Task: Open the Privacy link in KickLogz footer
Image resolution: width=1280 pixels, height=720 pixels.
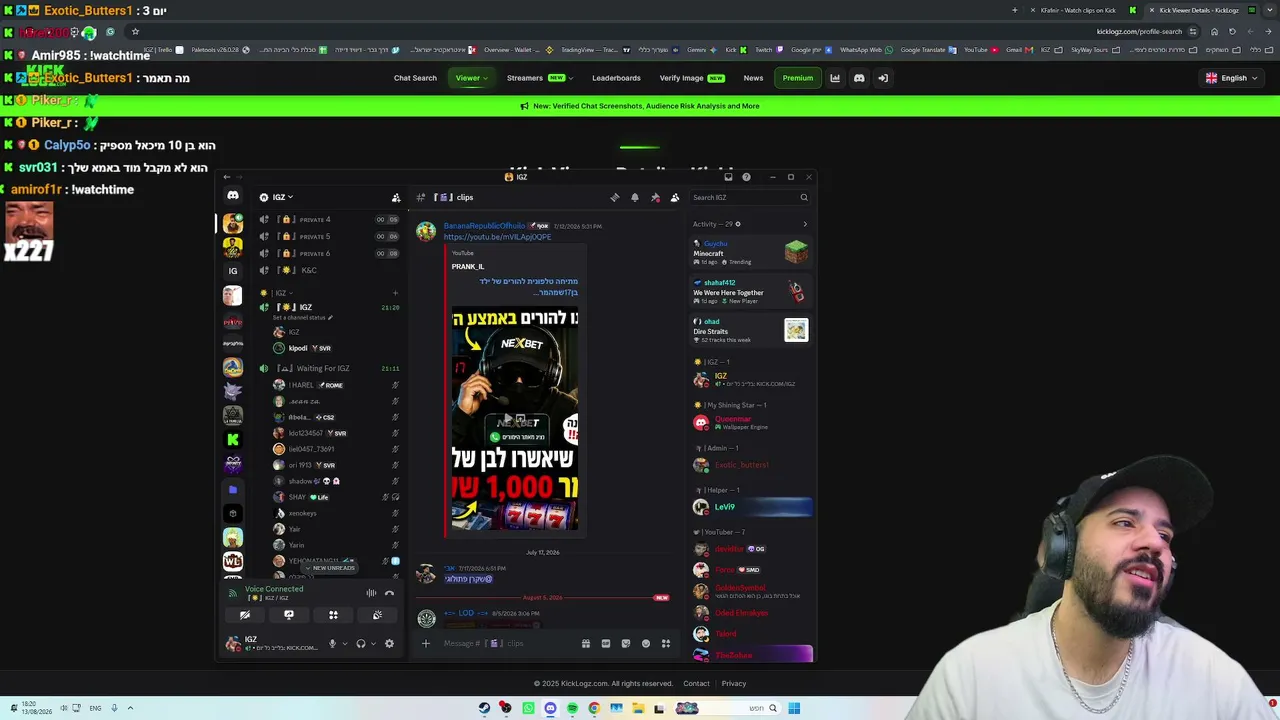Action: [734, 684]
